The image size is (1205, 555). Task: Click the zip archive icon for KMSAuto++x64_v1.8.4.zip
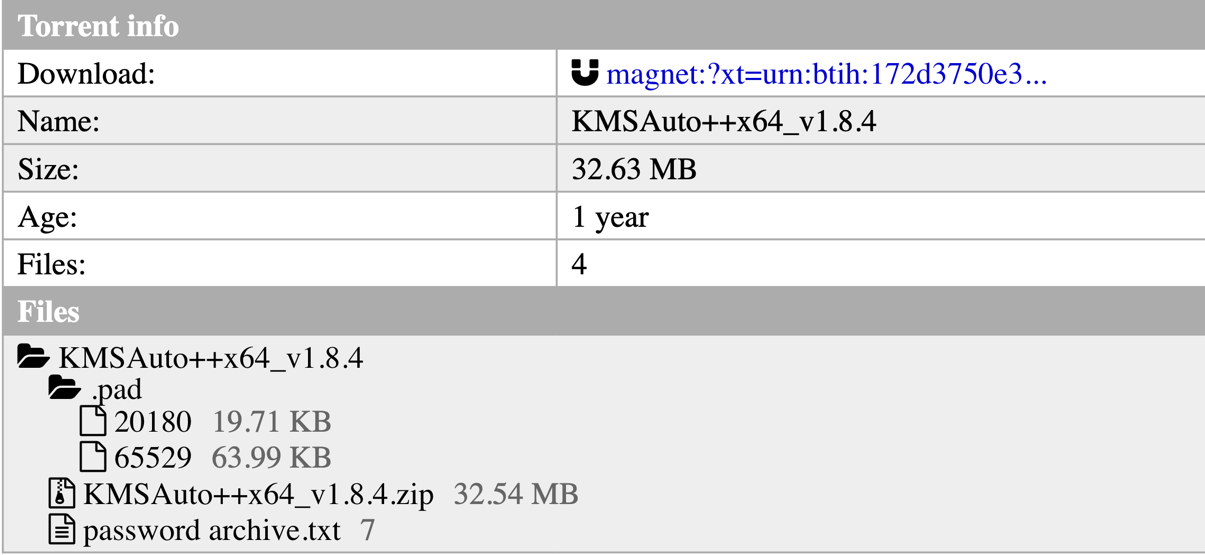[x=62, y=493]
